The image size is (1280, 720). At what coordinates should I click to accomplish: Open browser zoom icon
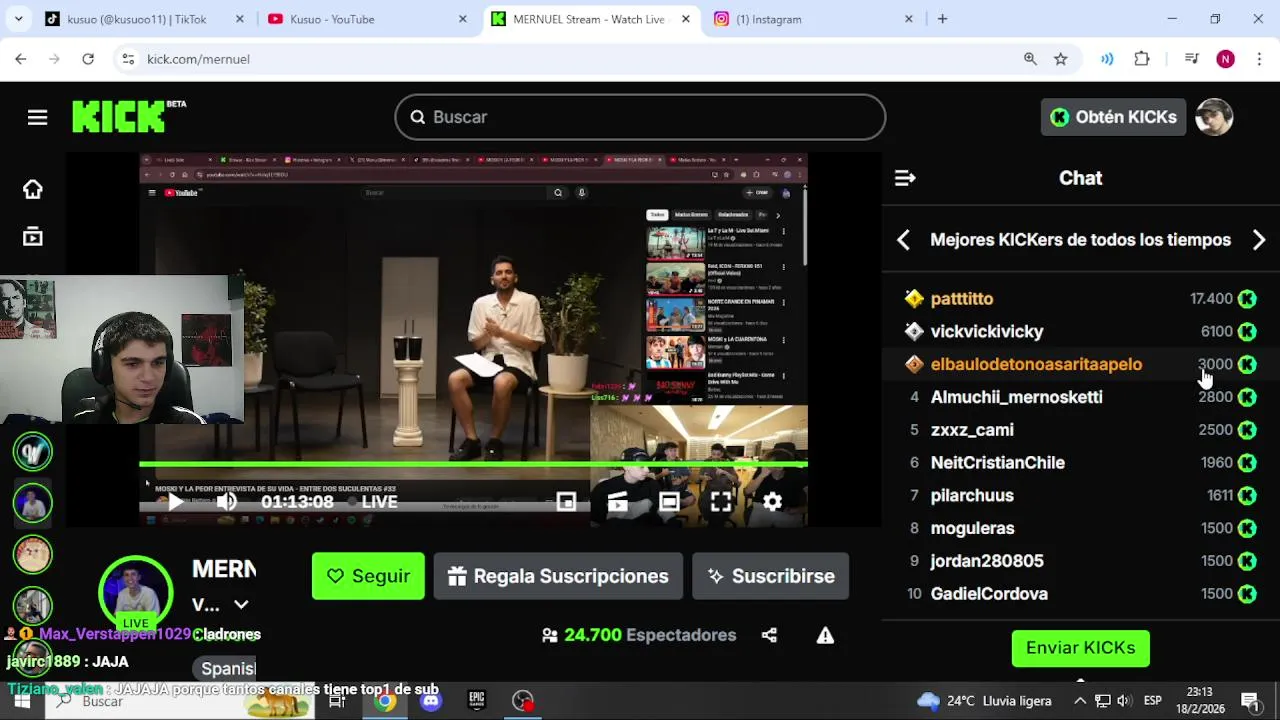[x=1030, y=59]
